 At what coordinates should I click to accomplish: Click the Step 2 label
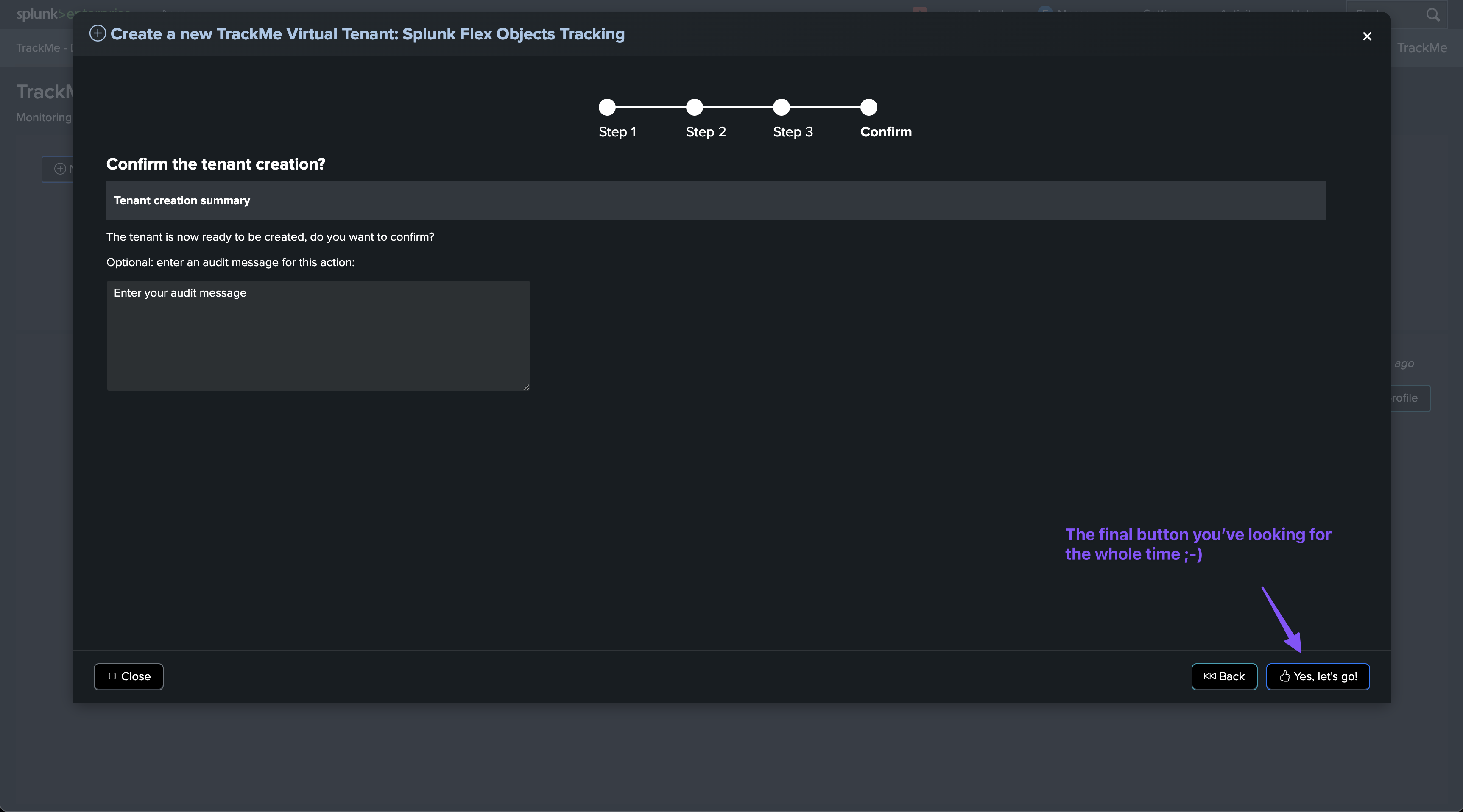coord(705,132)
